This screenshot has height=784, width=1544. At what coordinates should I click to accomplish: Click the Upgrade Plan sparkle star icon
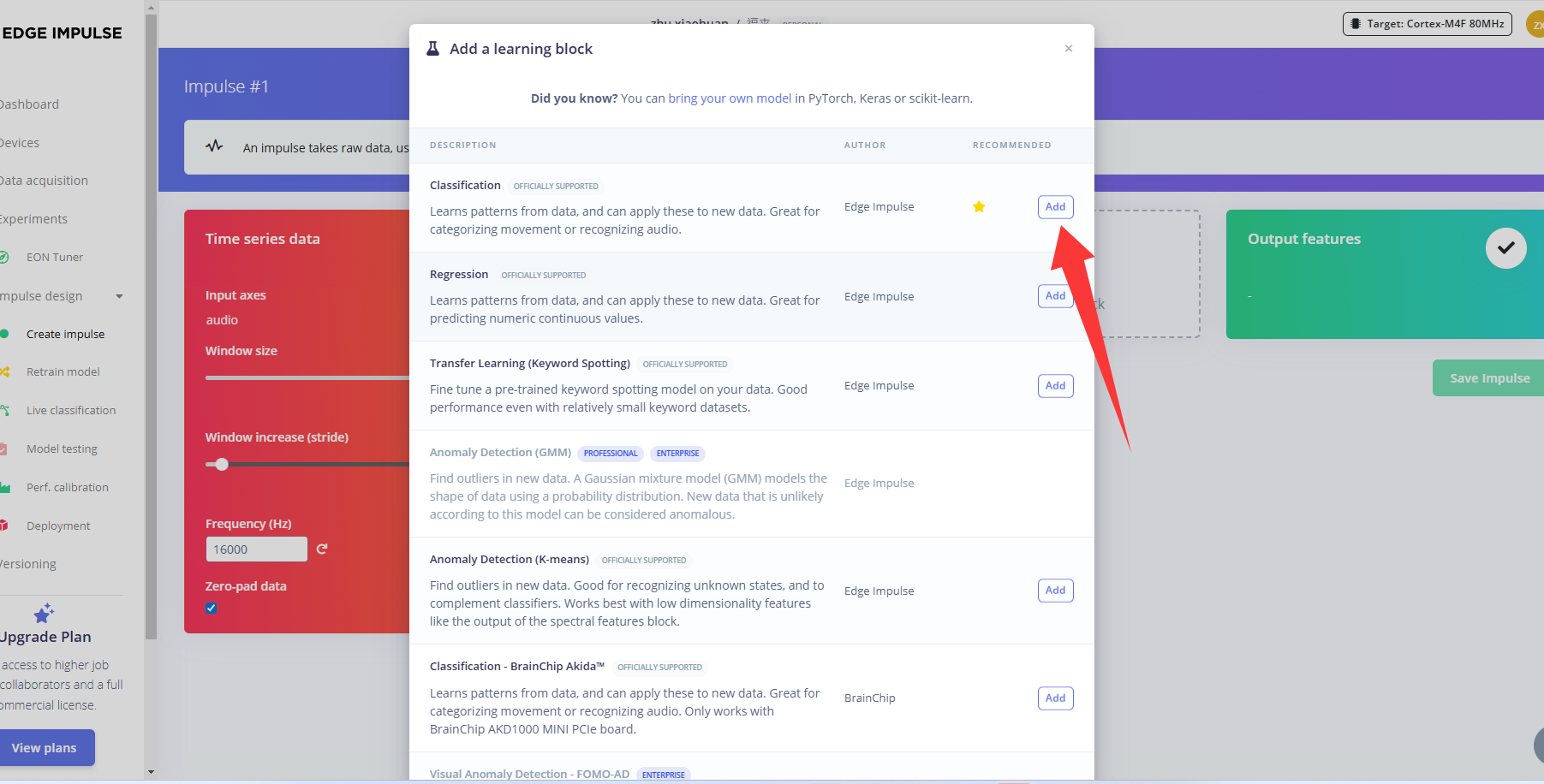click(44, 613)
